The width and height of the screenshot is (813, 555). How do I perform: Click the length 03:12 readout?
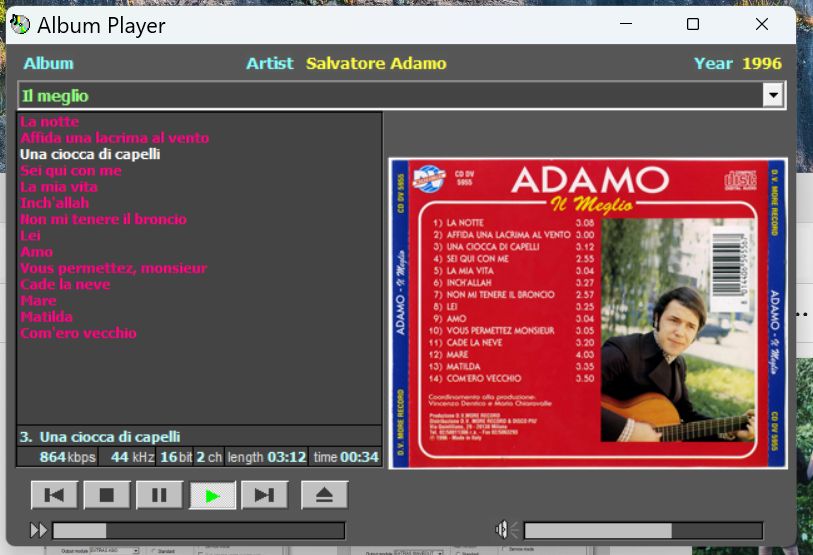click(x=267, y=457)
